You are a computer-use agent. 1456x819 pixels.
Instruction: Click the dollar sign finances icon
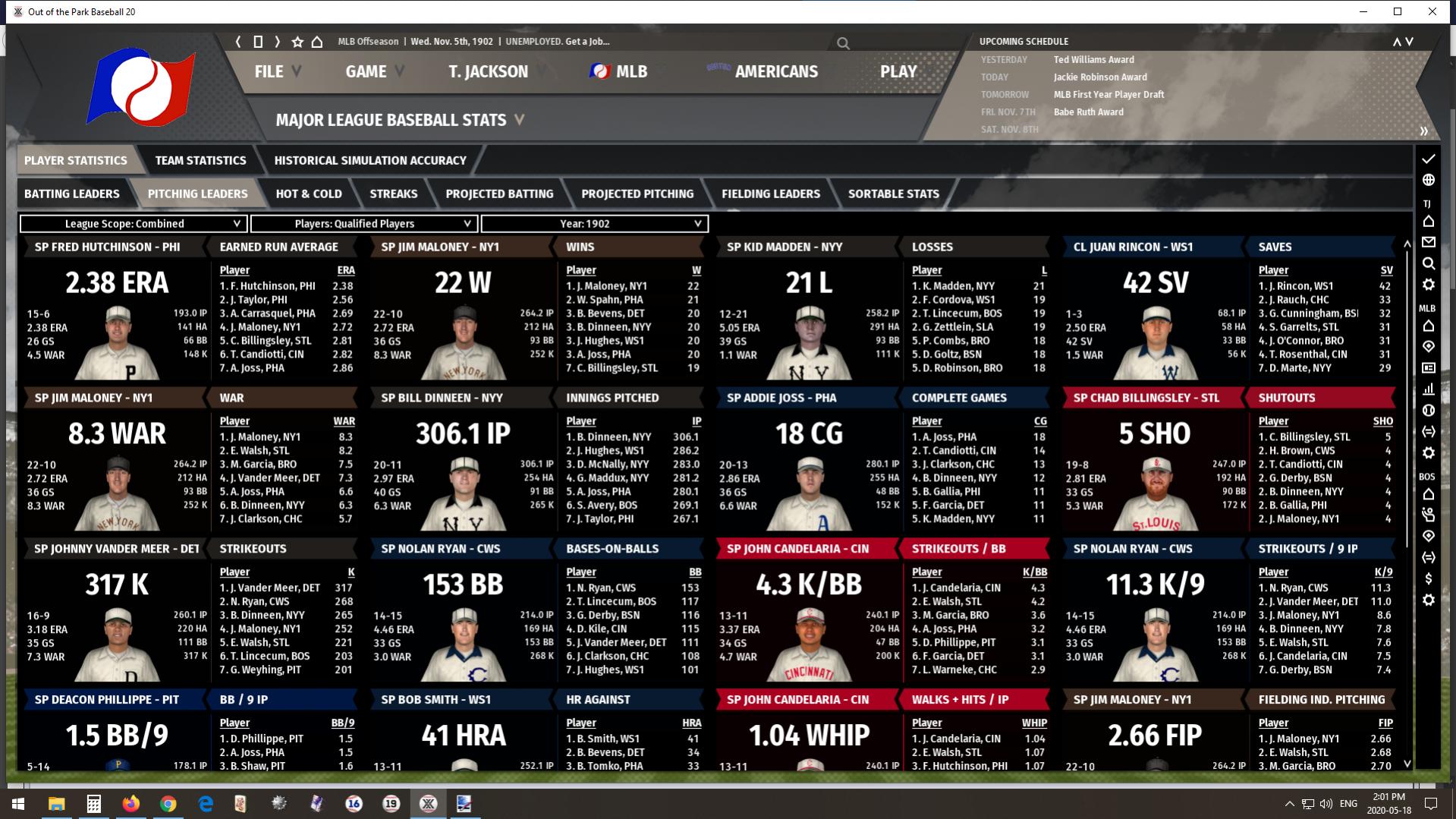(x=1428, y=578)
